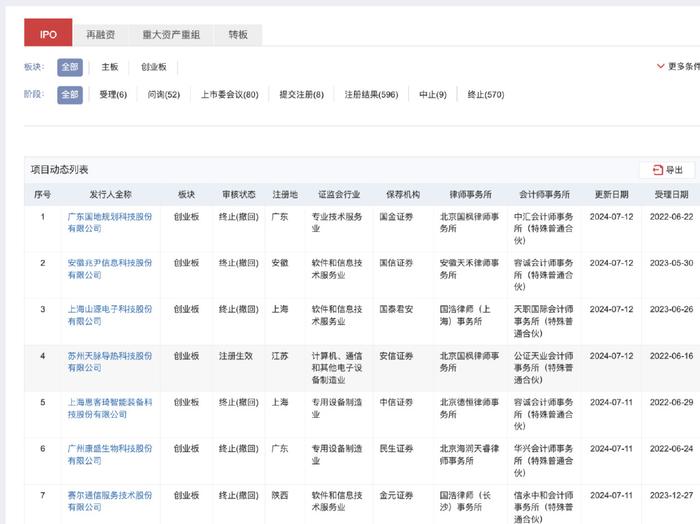
Task: Click 安信证券 sponsor cell
Action: [396, 356]
